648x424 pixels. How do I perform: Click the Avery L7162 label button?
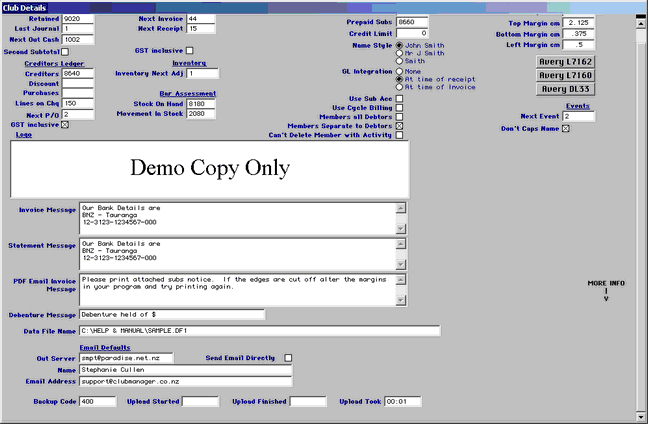pos(567,61)
